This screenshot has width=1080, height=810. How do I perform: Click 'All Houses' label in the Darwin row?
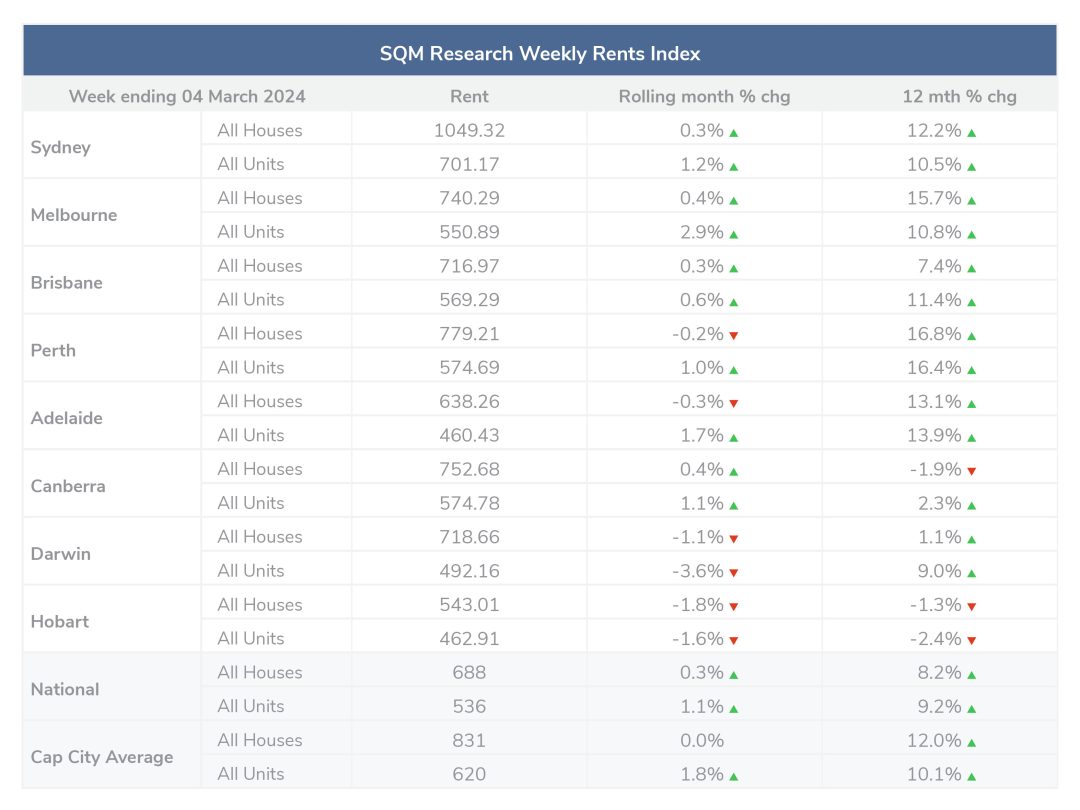click(x=260, y=537)
